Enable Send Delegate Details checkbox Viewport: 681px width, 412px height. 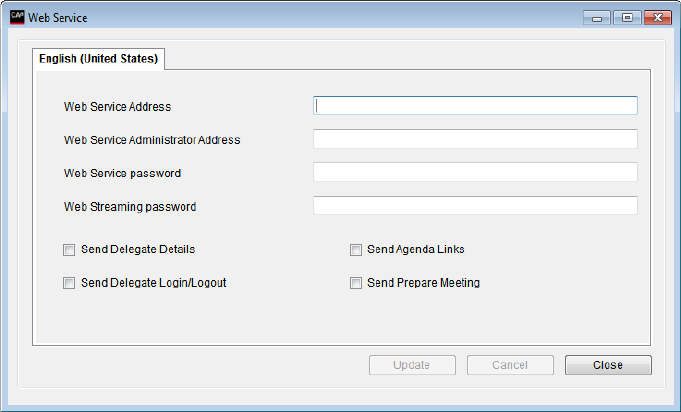point(69,250)
